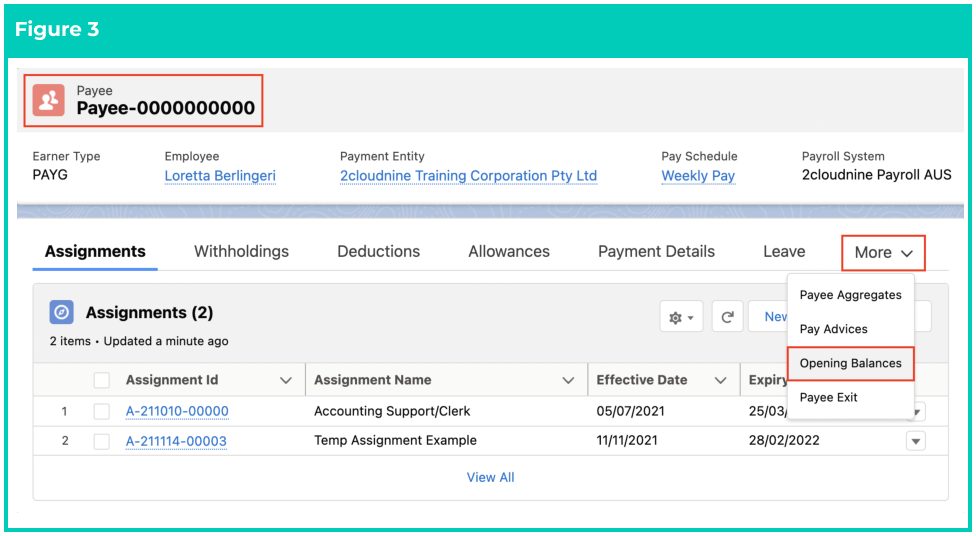Select Payee Exit menu item
The width and height of the screenshot is (976, 536).
(x=850, y=398)
